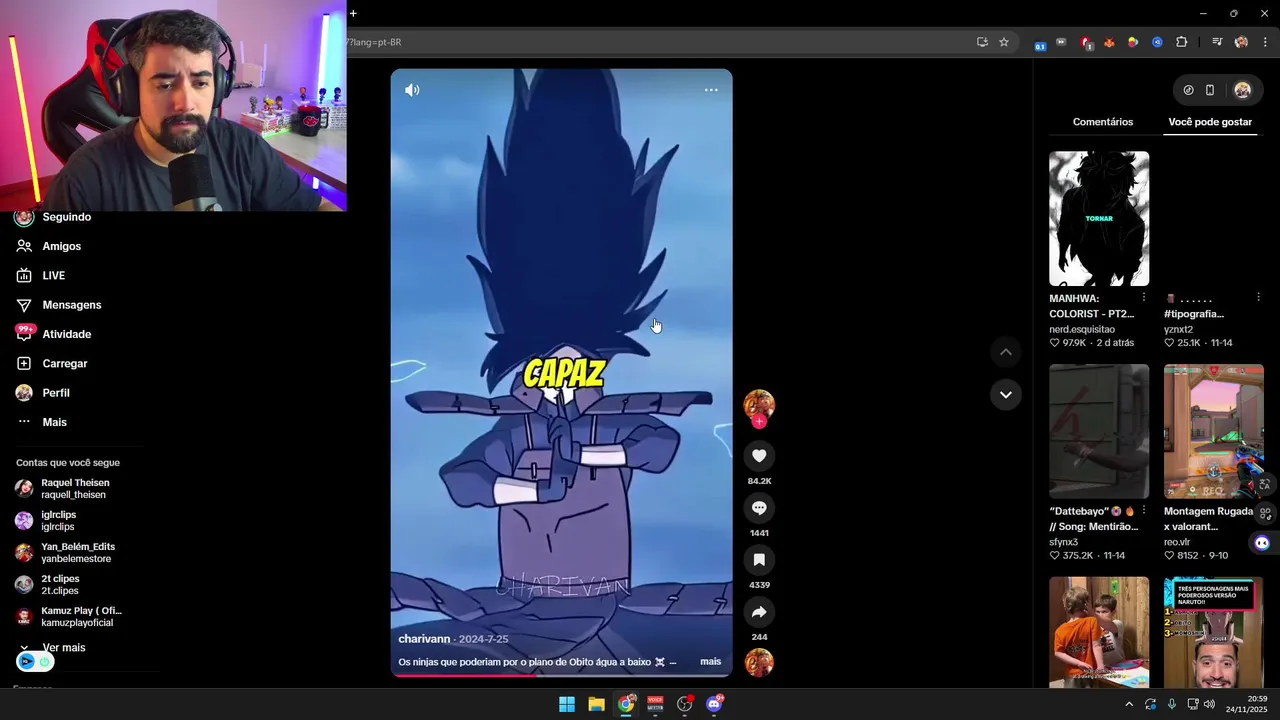Open the Chrome Extensions puzzle icon
Screen dimensions: 1280x720
point(1182,42)
